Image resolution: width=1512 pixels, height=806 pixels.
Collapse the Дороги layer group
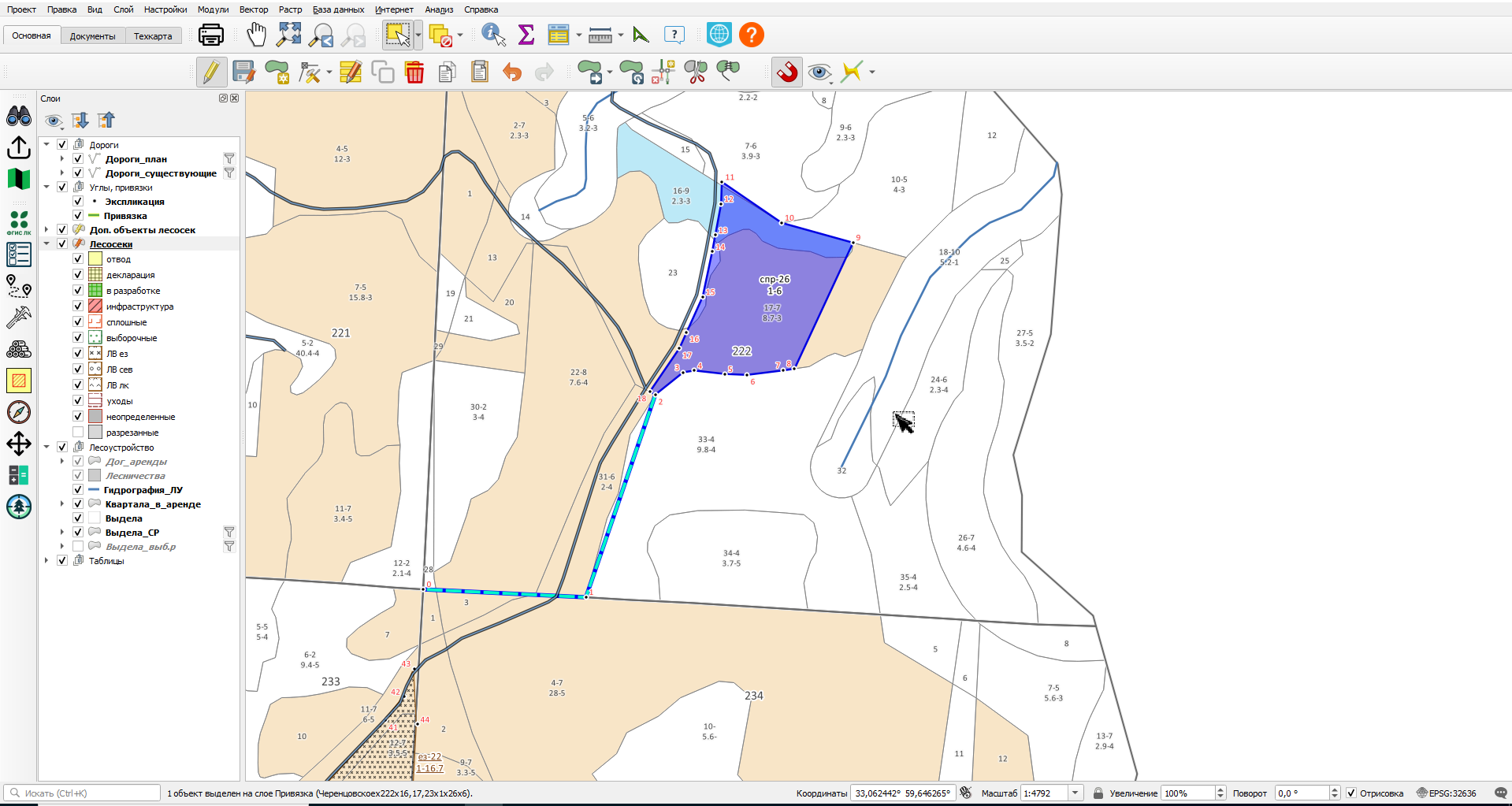[x=46, y=145]
